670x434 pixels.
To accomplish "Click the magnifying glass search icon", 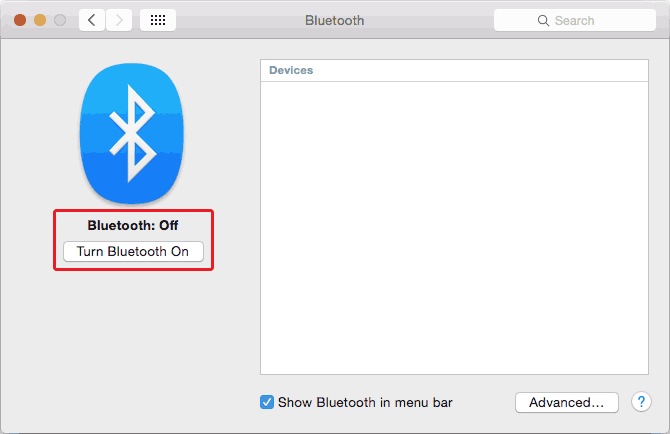I will pyautogui.click(x=543, y=21).
